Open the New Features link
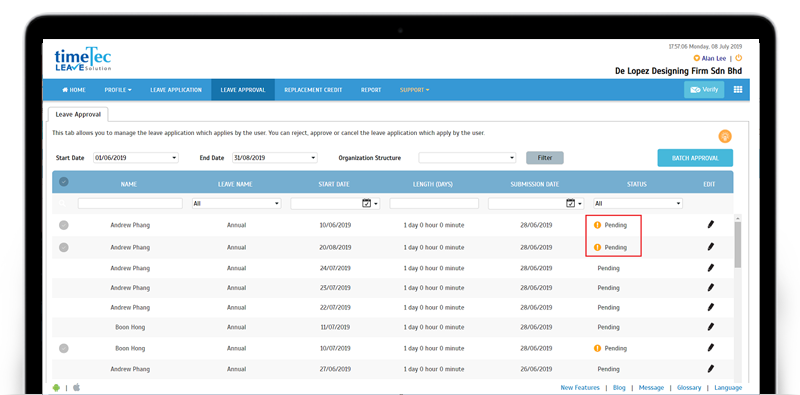 point(580,387)
